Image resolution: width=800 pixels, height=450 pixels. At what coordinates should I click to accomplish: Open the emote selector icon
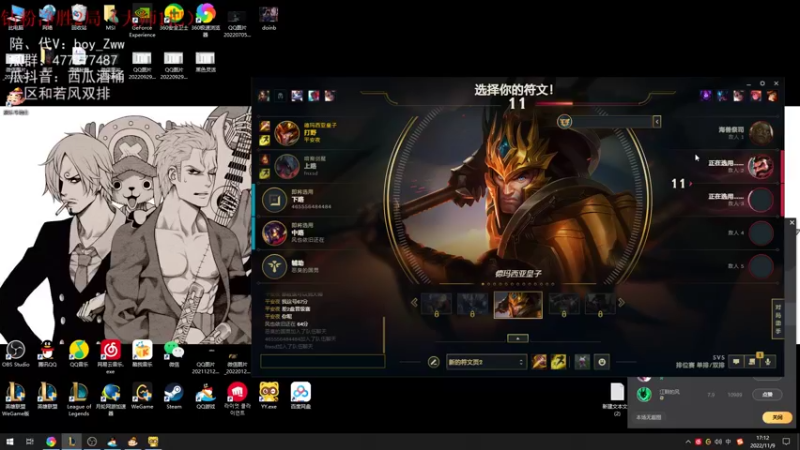[602, 362]
